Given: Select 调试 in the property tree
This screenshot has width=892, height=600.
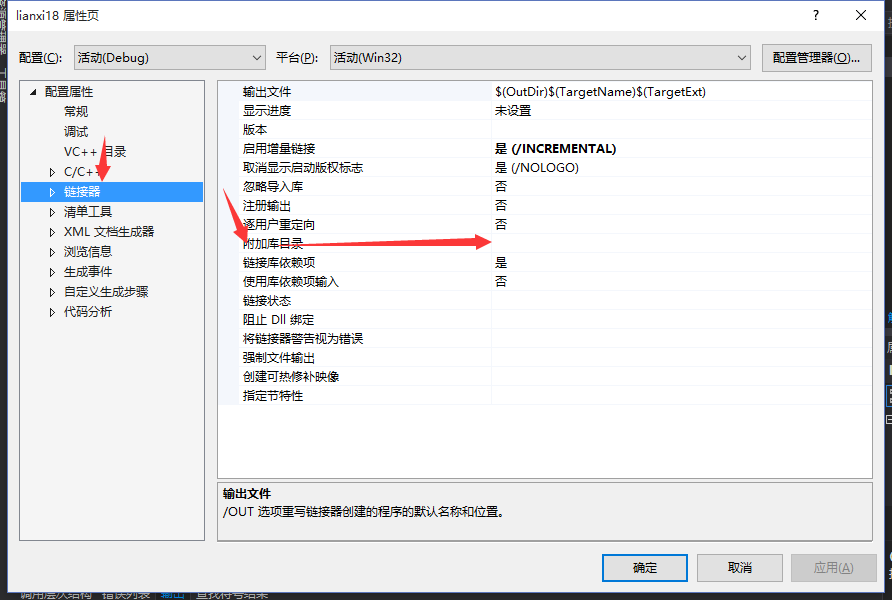Looking at the screenshot, I should click(x=76, y=131).
